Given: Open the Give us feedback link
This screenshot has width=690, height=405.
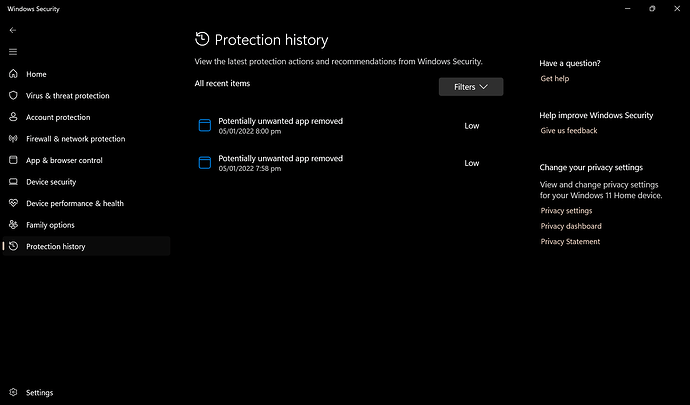Looking at the screenshot, I should click(569, 130).
